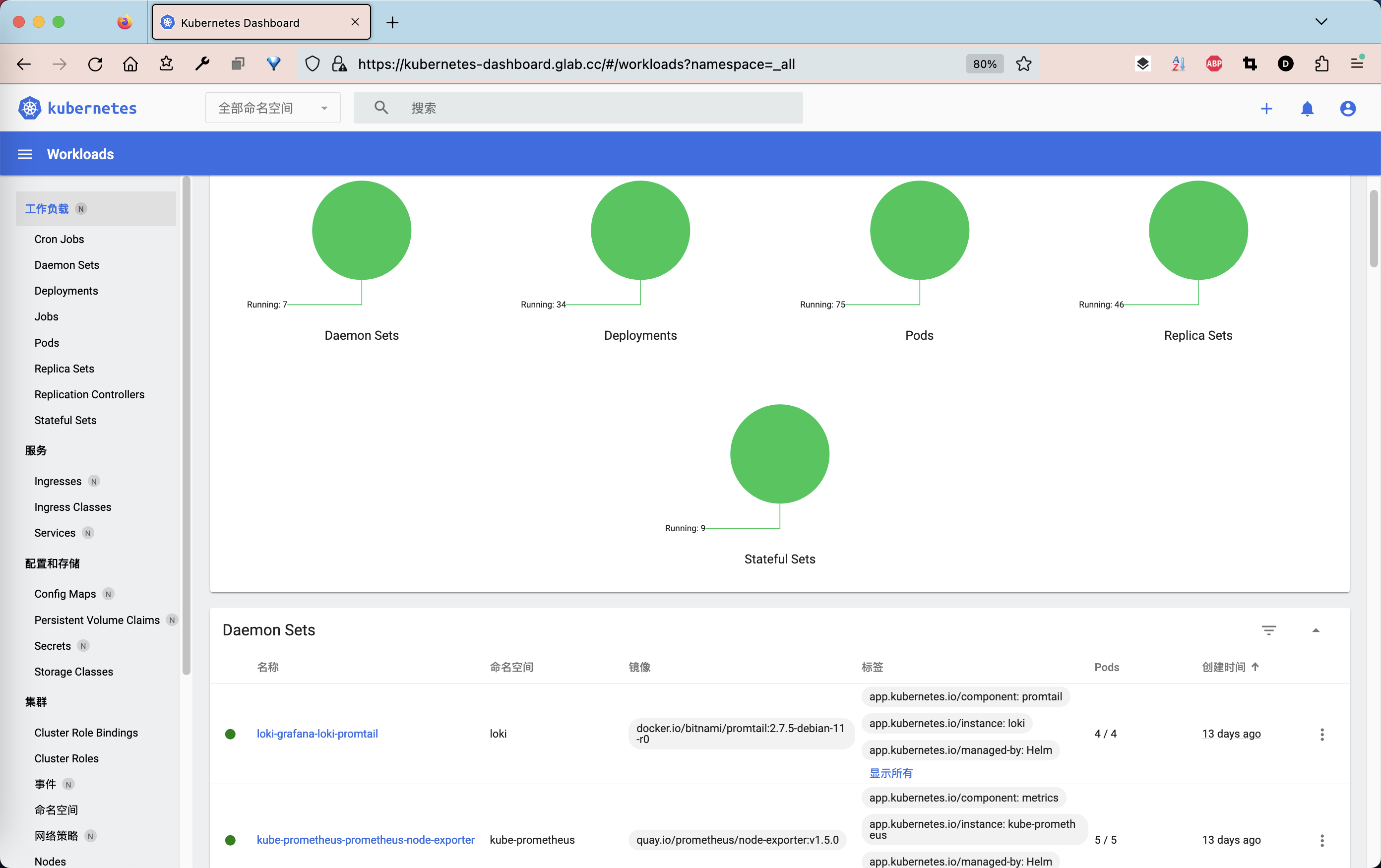Open Services in the sidebar
The height and width of the screenshot is (868, 1381).
[55, 533]
